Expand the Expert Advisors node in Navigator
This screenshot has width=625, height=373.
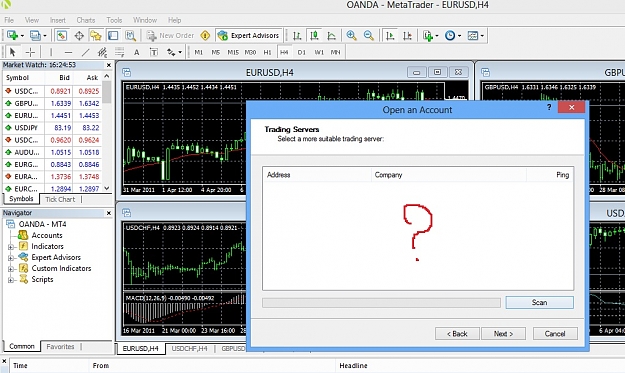coord(11,258)
